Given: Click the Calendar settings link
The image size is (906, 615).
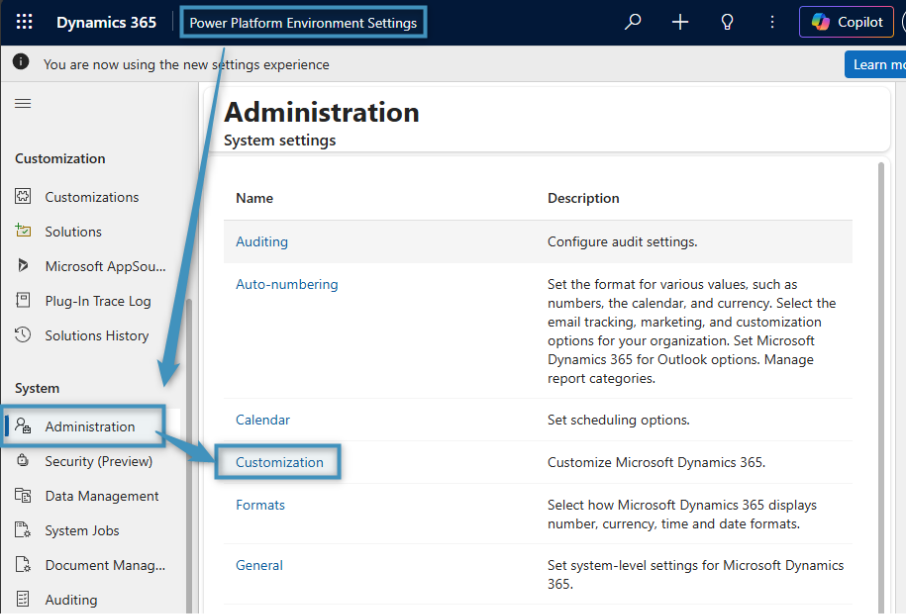Looking at the screenshot, I should pyautogui.click(x=262, y=420).
